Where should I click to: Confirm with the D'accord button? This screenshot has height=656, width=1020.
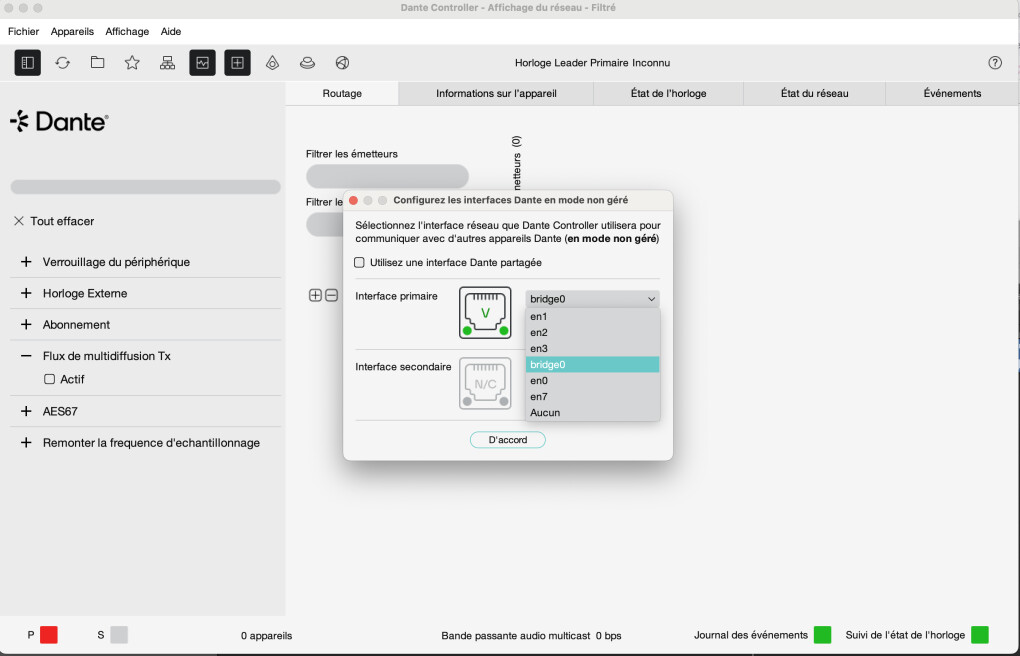508,440
